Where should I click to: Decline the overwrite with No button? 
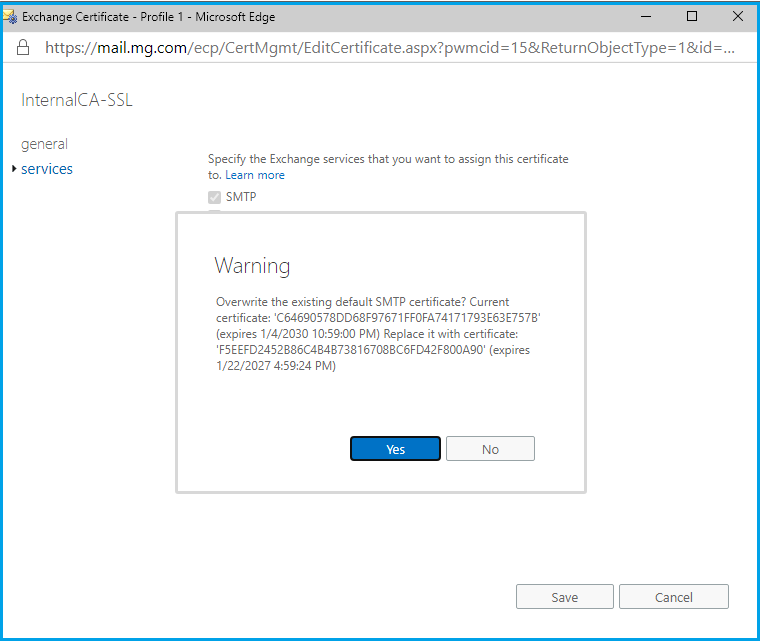[490, 449]
